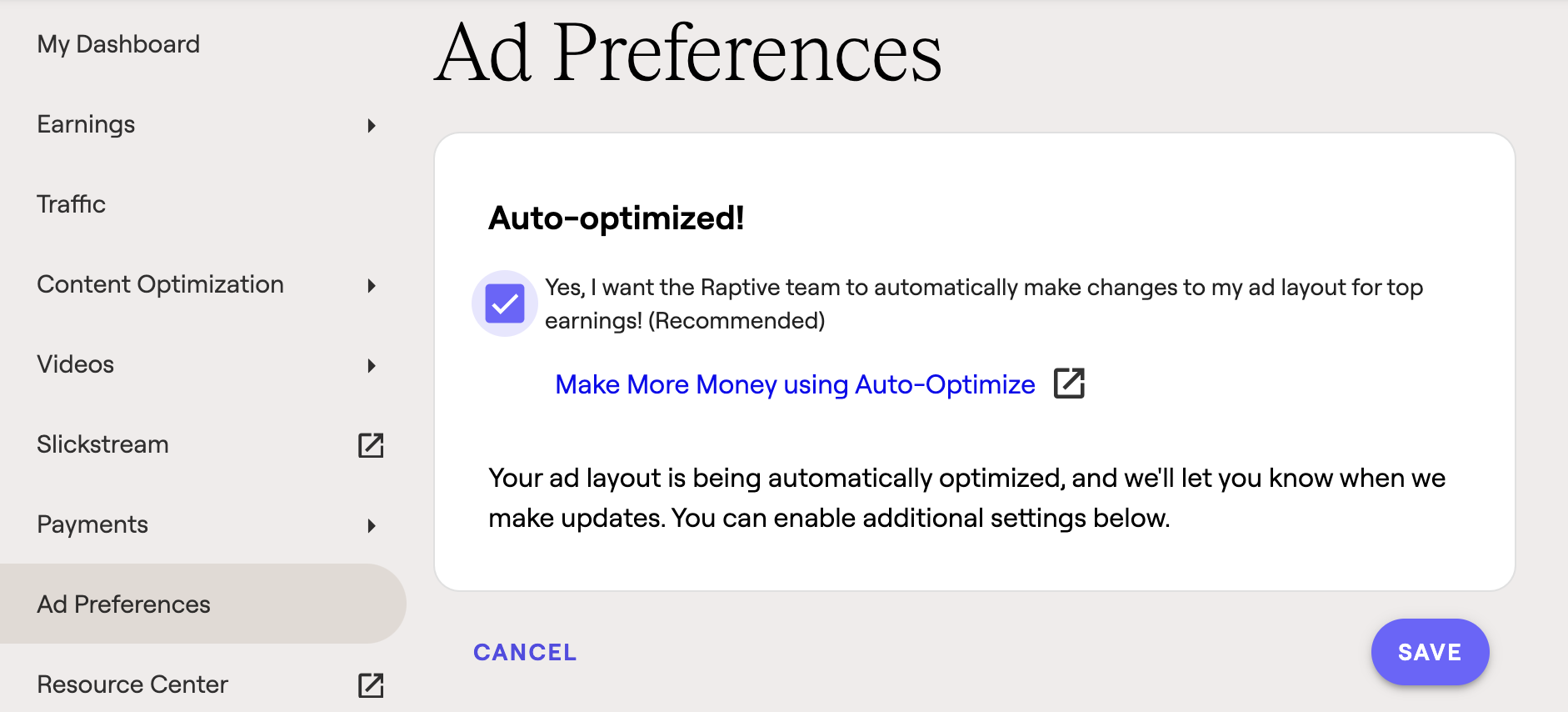Screen dimensions: 1568x712
Task: Click the Cancel button
Action: tap(525, 652)
